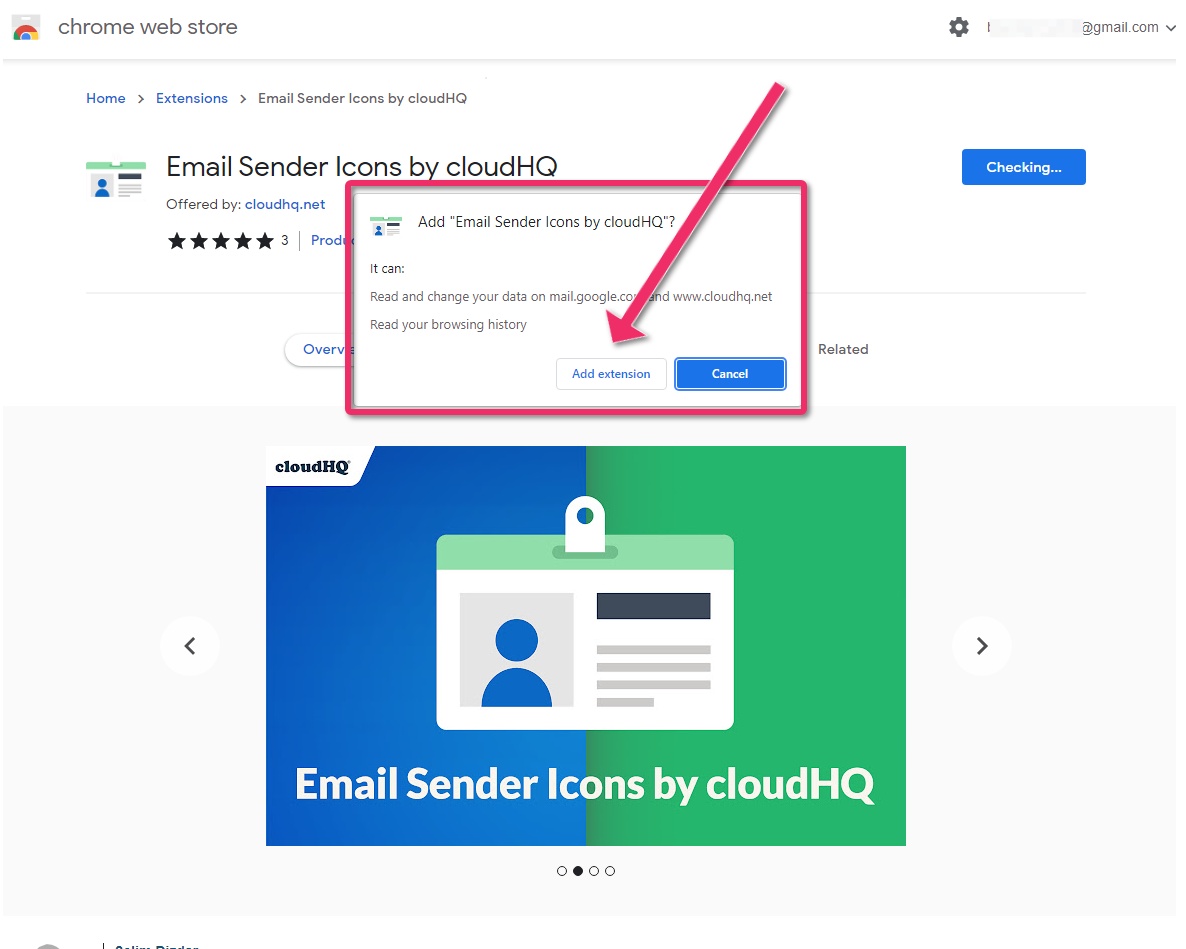The width and height of the screenshot is (1186, 949).
Task: Open the settings gear icon
Action: [x=958, y=27]
